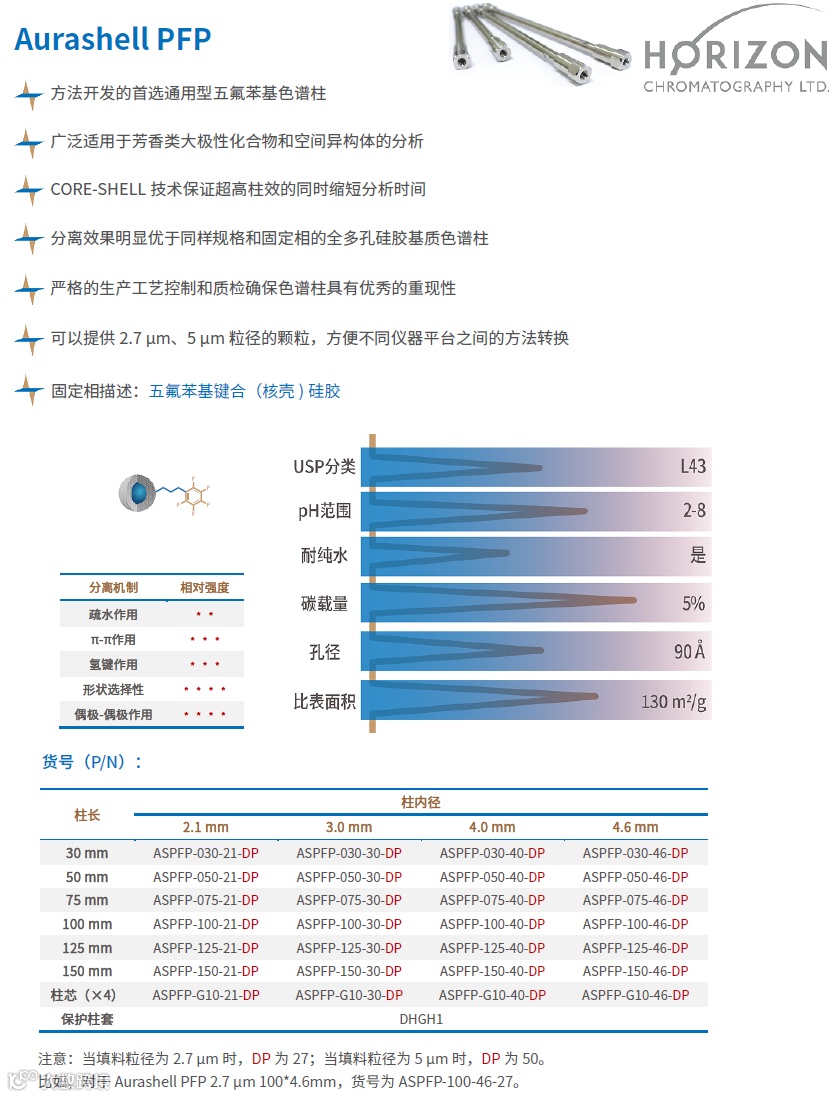Click the 100 mm row label
This screenshot has width=836, height=1097.
(x=87, y=924)
